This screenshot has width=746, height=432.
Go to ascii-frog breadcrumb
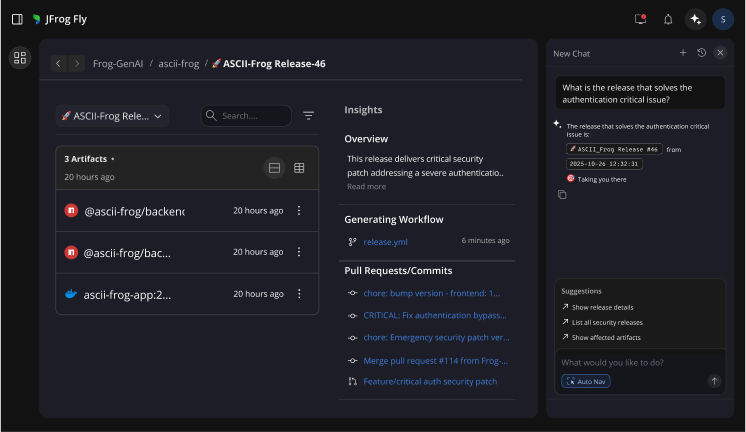(180, 64)
